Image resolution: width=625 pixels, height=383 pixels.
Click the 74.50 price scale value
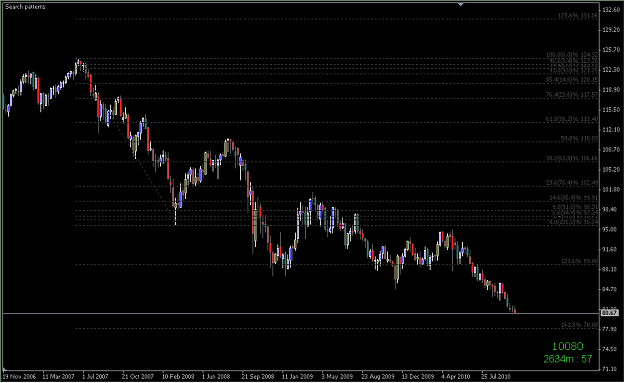[x=611, y=349]
